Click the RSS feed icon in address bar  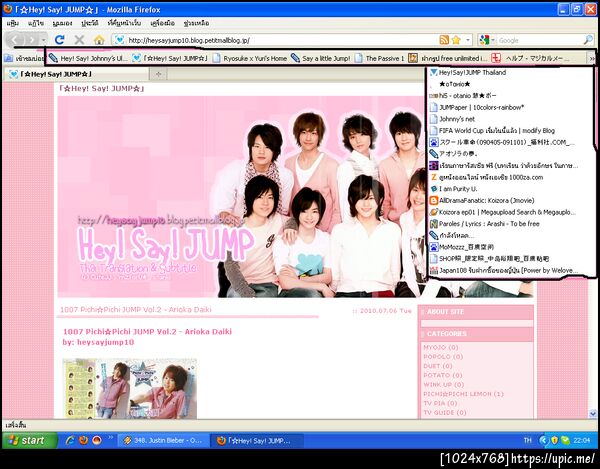click(444, 40)
